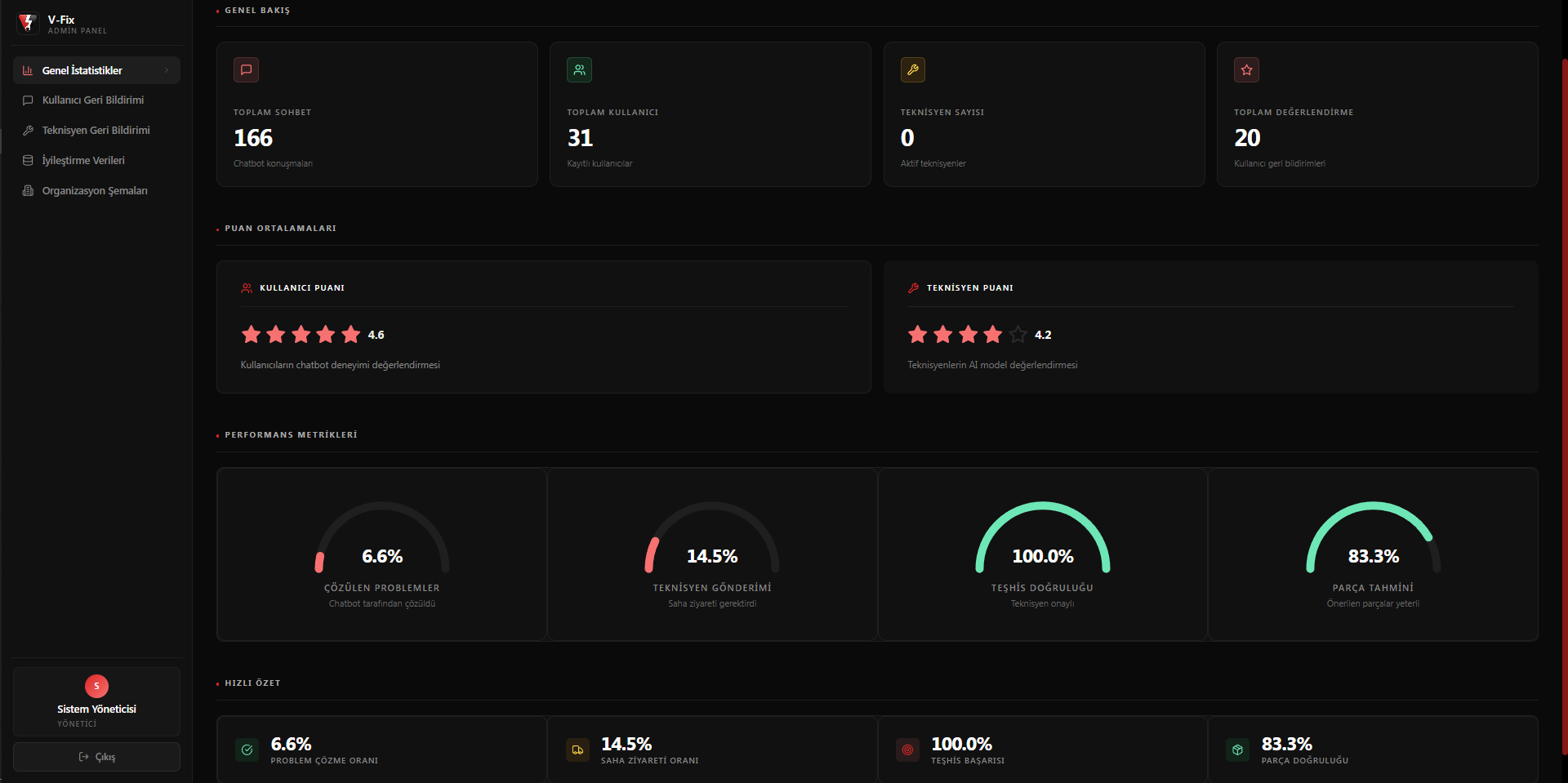The width and height of the screenshot is (1568, 783).
Task: Click fifth star in Kullanıcı Puanı rating
Action: click(351, 334)
